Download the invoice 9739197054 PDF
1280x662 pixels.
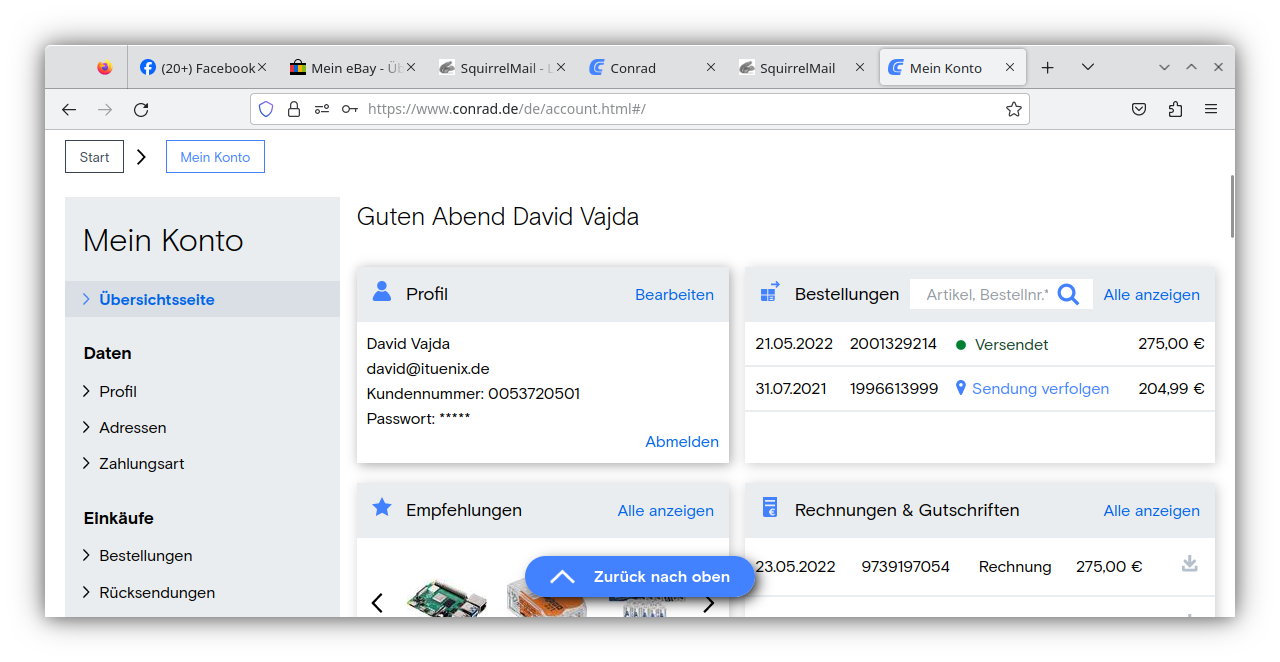(x=1189, y=565)
